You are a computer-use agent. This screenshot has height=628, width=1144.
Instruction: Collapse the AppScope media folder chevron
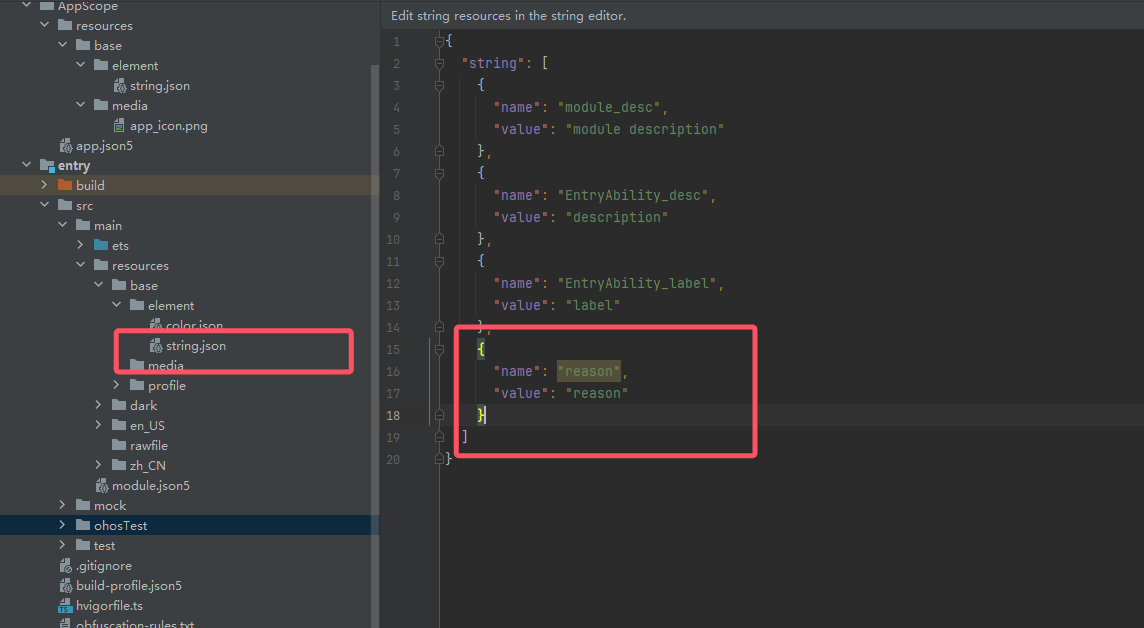tap(80, 105)
